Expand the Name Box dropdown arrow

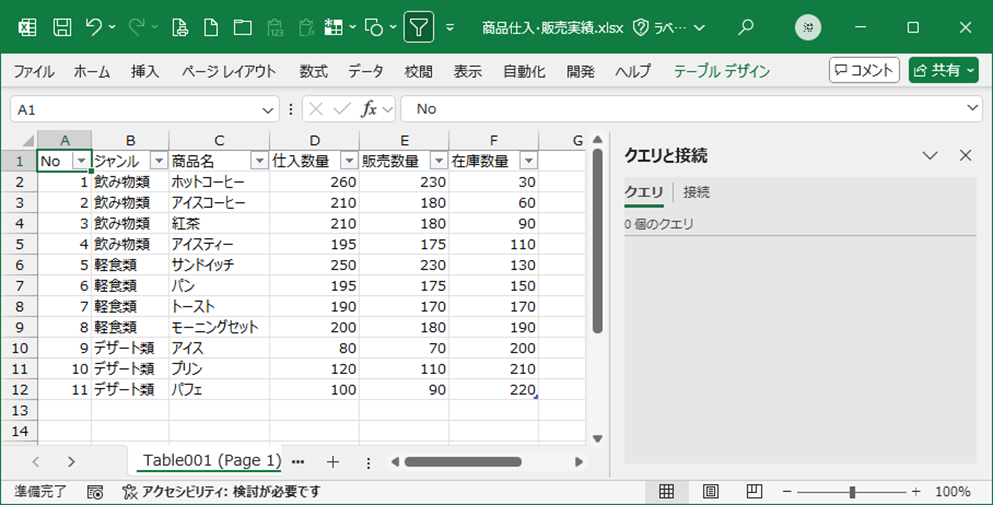point(268,109)
